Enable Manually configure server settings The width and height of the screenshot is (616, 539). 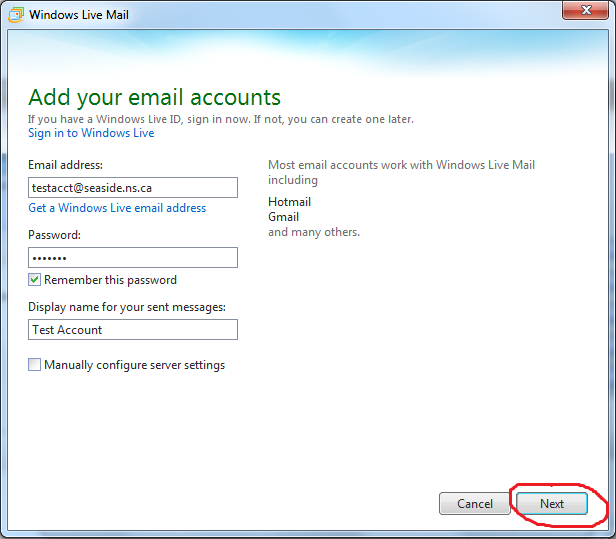coord(34,365)
